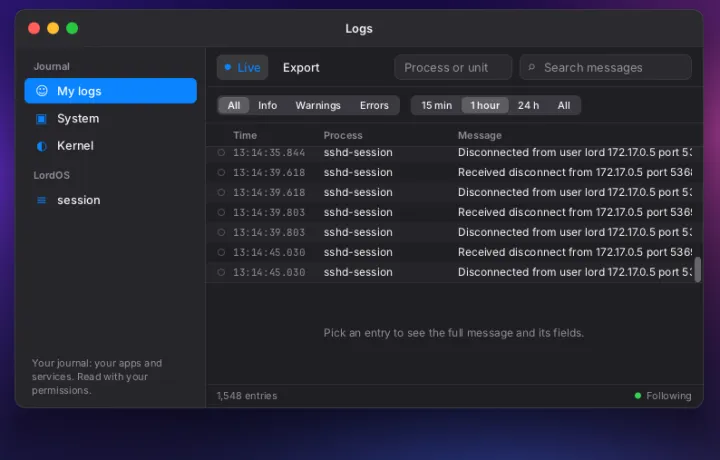Select timestamp 13:14:35.844
Screen dimensions: 720x460
269,152
